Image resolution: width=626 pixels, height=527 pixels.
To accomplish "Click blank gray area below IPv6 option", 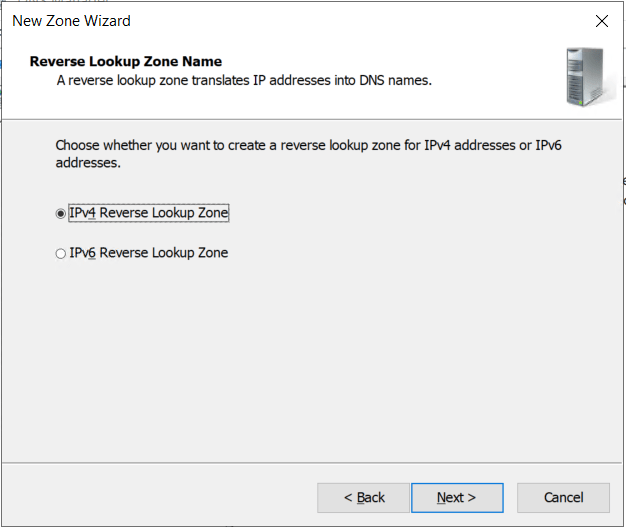I will point(310,360).
